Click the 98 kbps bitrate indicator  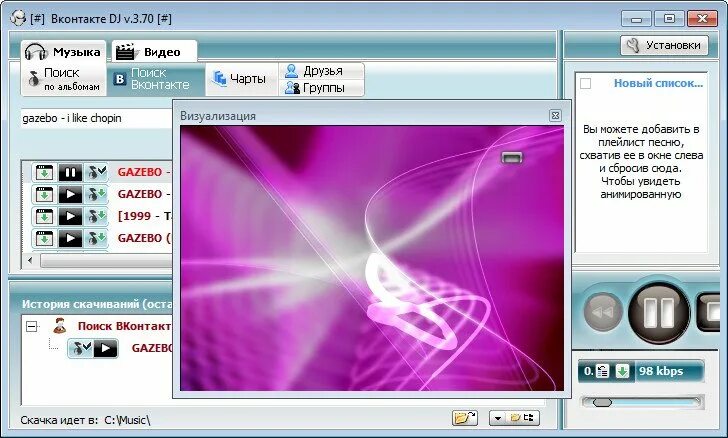pyautogui.click(x=661, y=371)
